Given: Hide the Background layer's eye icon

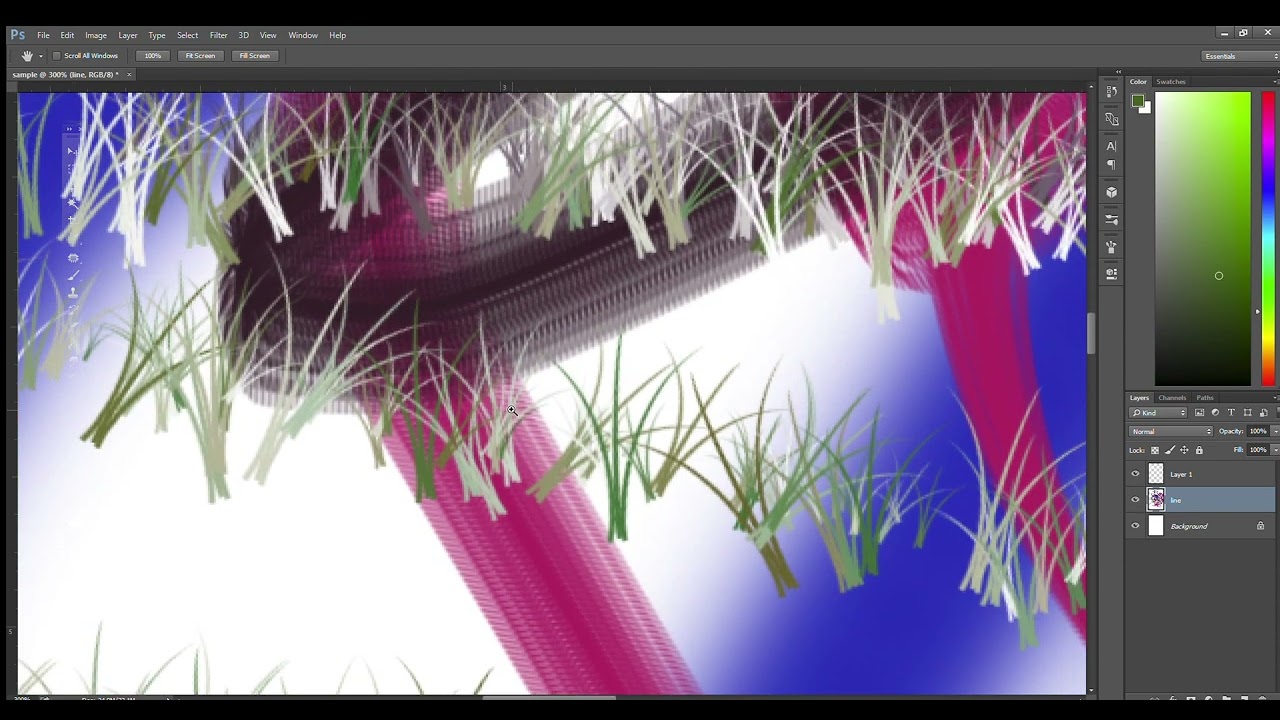Looking at the screenshot, I should coord(1135,526).
